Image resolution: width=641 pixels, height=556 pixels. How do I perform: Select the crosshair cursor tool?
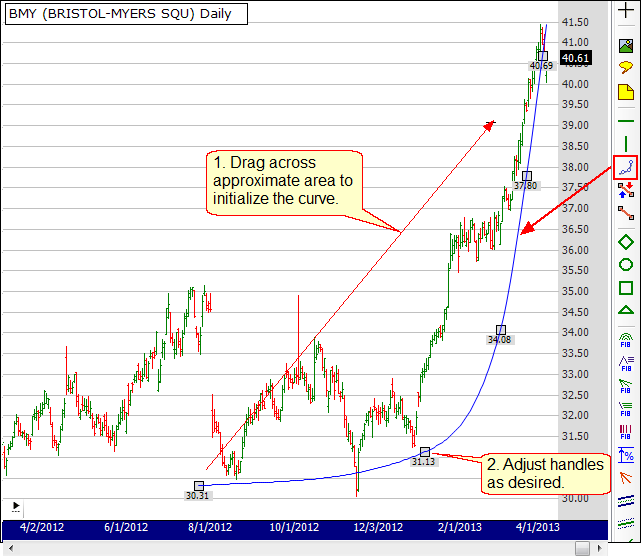626,10
